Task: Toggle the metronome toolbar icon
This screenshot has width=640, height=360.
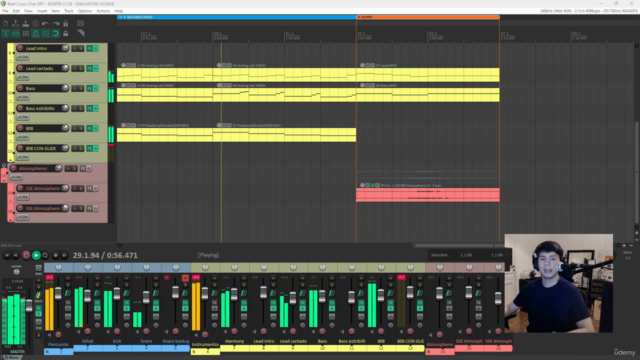Action: pos(65,24)
